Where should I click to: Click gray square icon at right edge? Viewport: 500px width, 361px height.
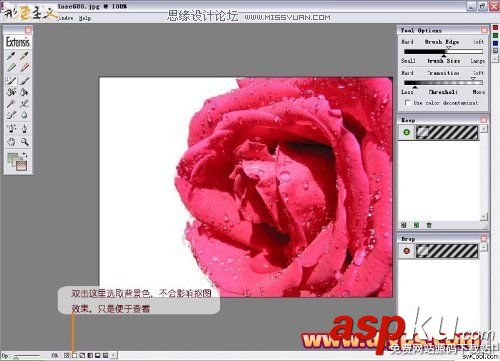tap(495, 51)
